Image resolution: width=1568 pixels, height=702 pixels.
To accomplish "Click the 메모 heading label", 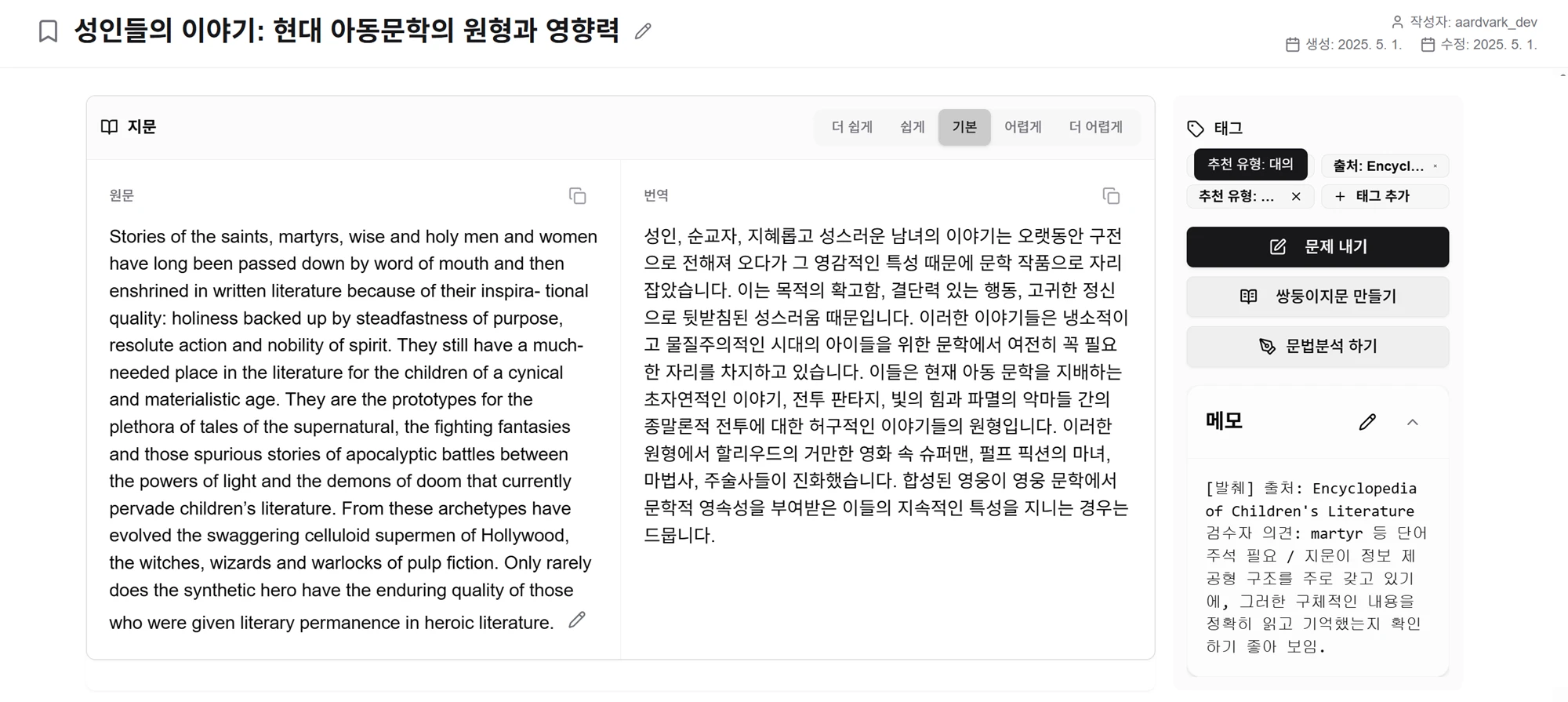I will pos(1225,421).
